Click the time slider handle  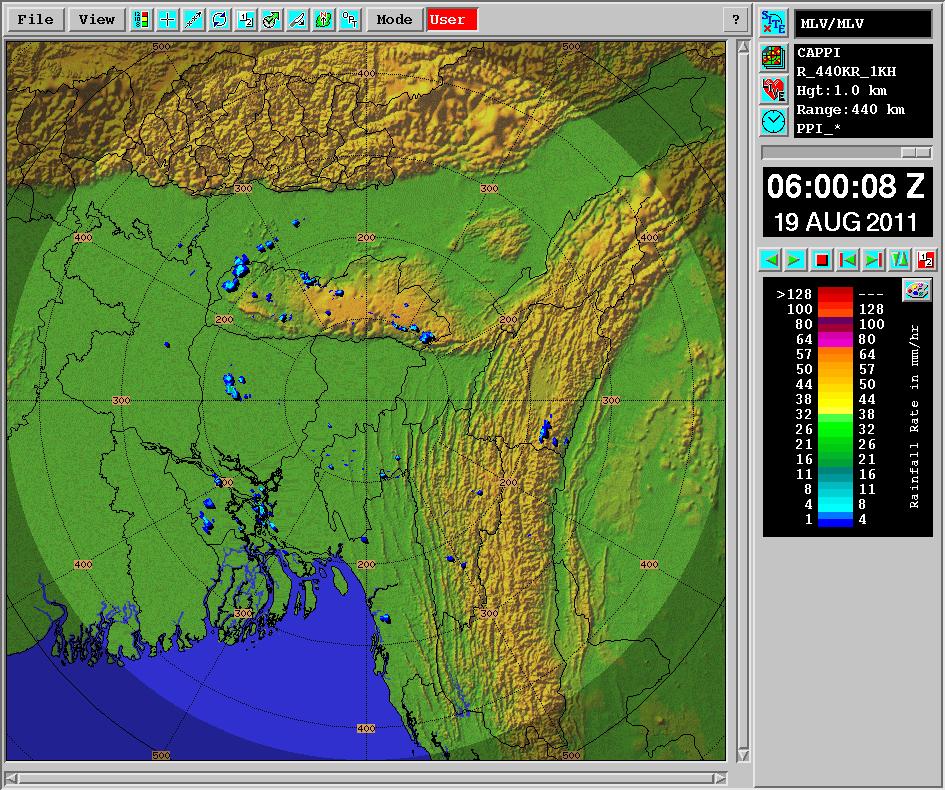point(916,152)
